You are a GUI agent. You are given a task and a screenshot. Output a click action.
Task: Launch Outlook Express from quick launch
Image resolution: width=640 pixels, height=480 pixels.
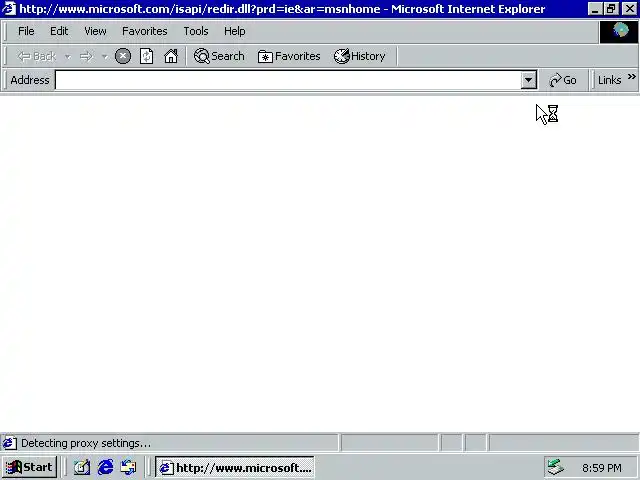pyautogui.click(x=129, y=467)
